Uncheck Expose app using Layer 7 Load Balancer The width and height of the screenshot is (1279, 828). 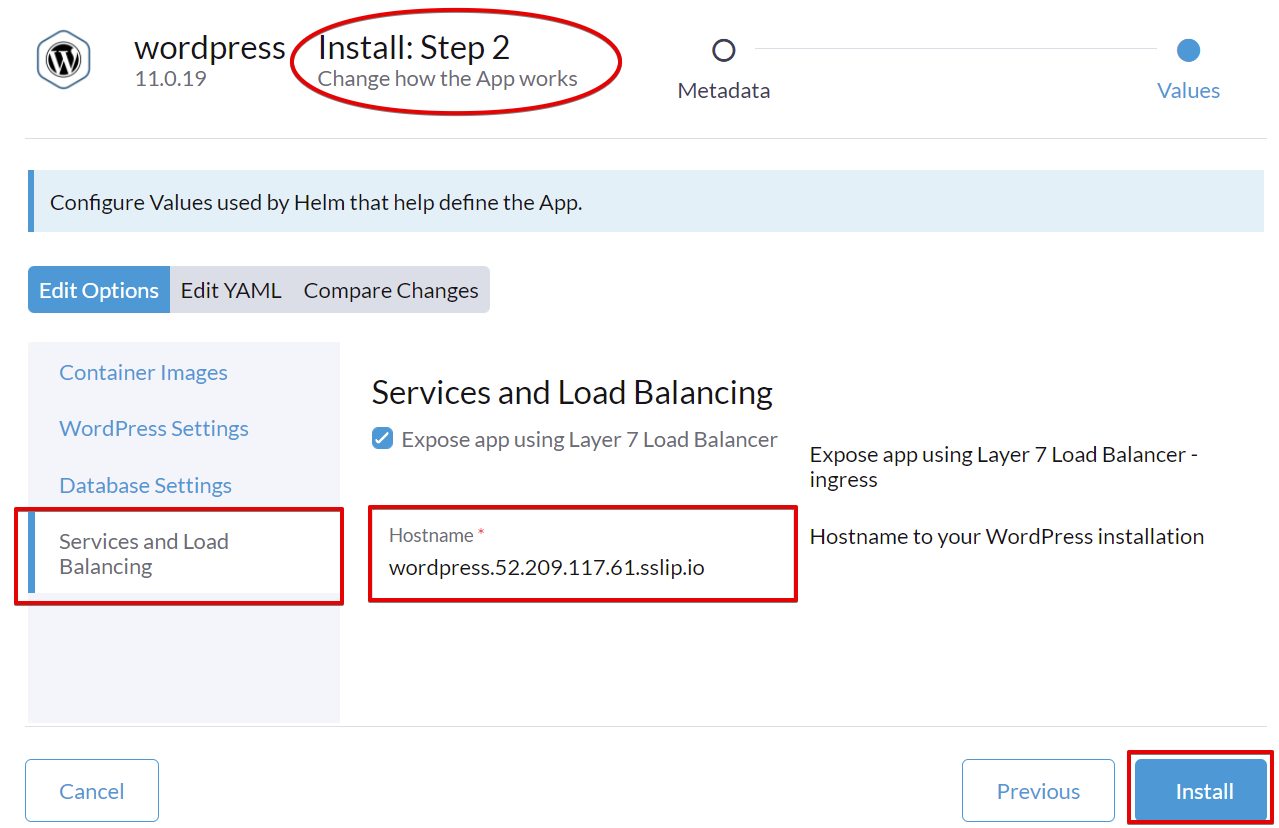(x=382, y=439)
